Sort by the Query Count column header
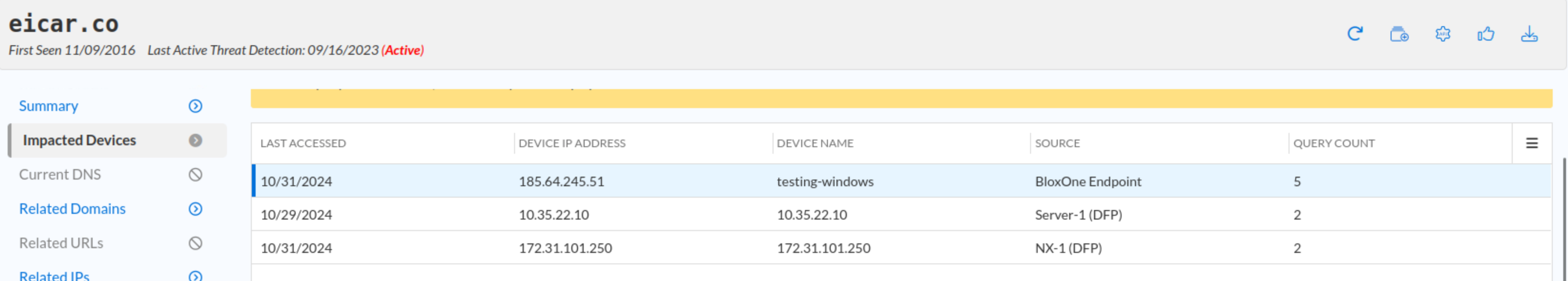Image resolution: width=1568 pixels, height=281 pixels. (1334, 143)
